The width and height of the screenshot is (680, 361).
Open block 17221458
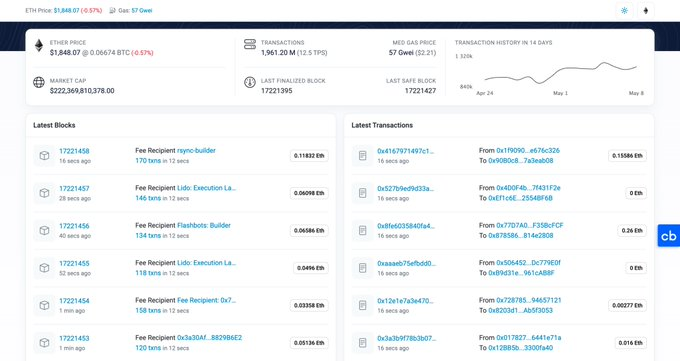point(74,151)
